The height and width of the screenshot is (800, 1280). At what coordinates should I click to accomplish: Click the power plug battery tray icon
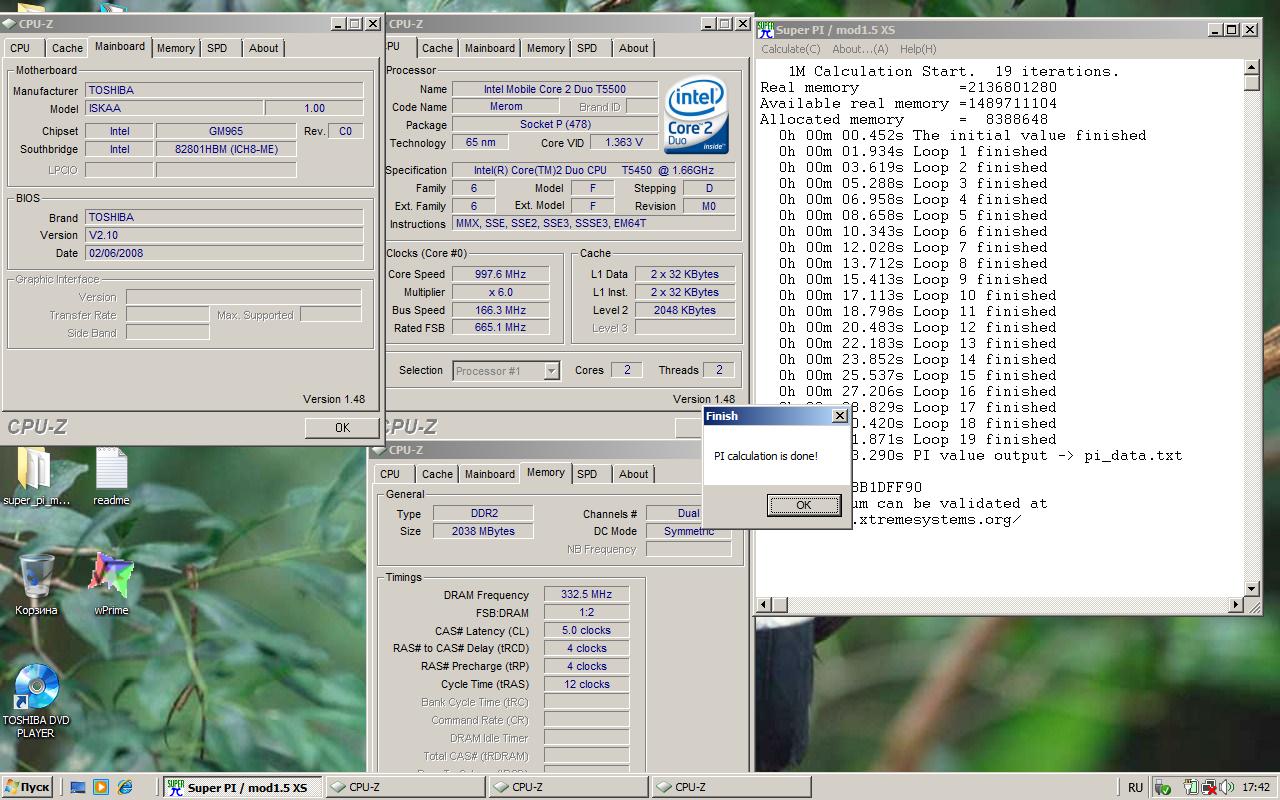1191,787
